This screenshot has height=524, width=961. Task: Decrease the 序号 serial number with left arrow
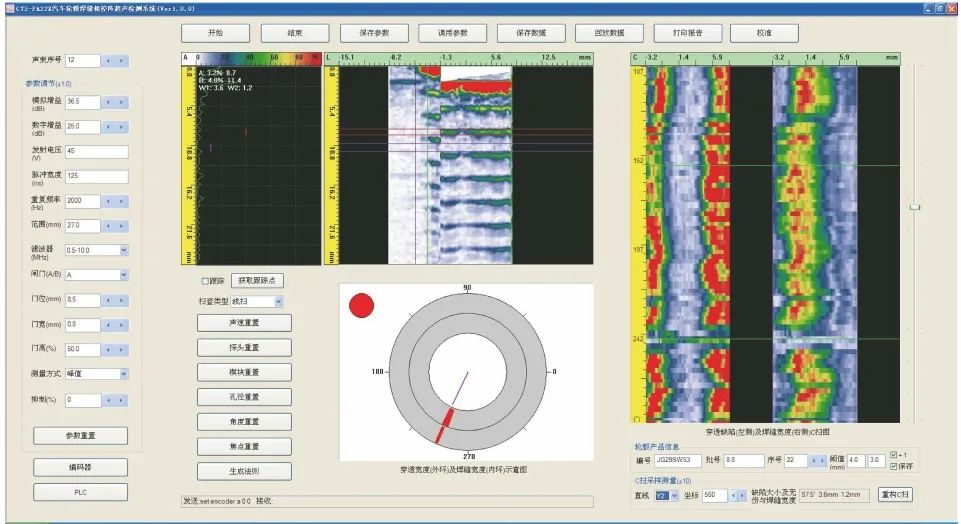pos(813,460)
